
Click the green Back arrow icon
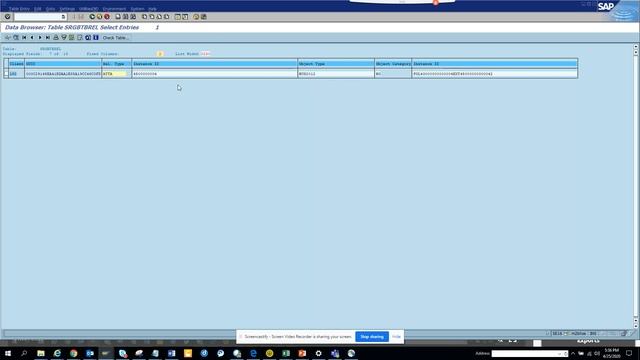92,17
